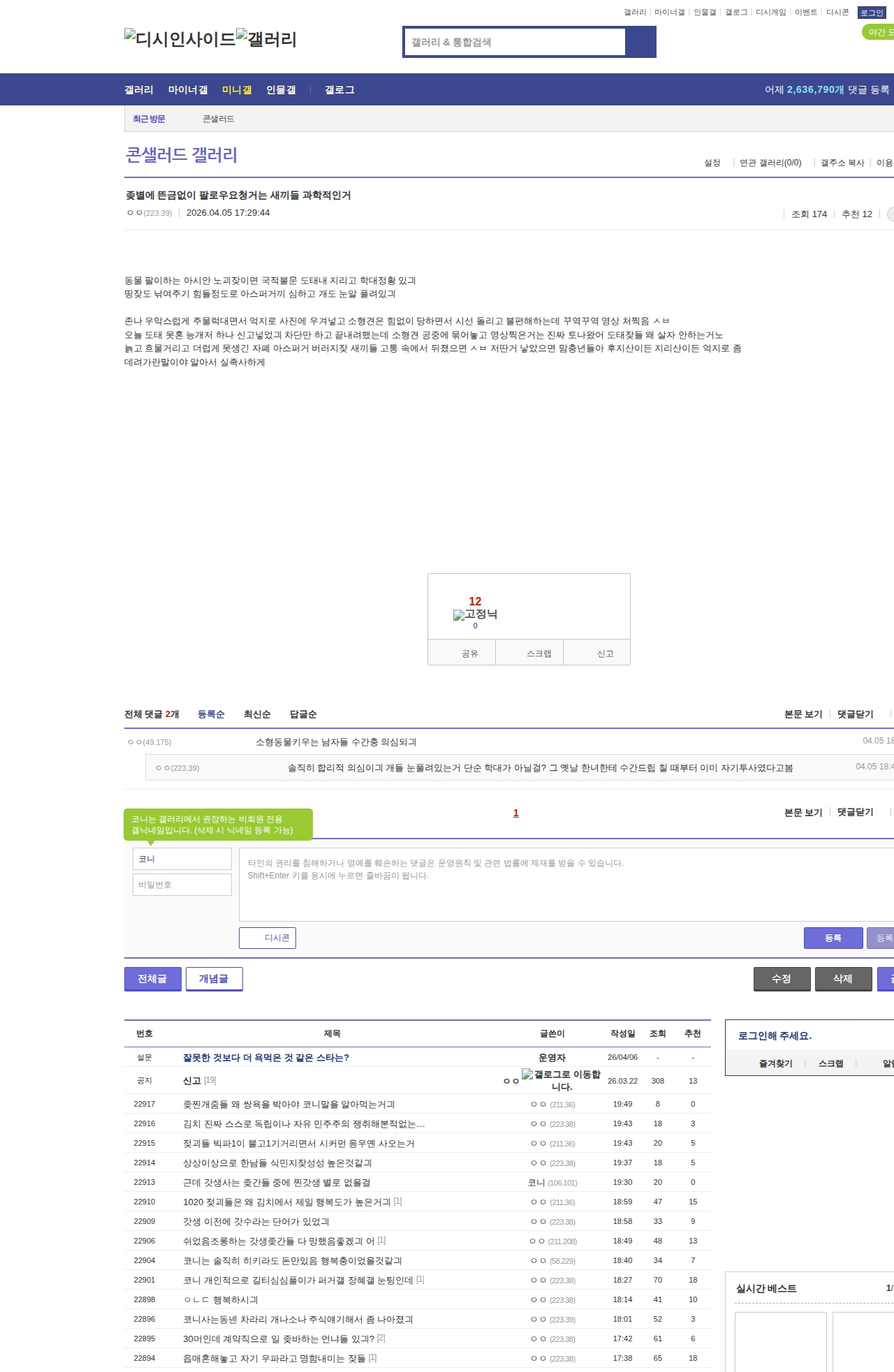The height and width of the screenshot is (1372, 894).
Task: Click the blue search button beside search box
Action: [x=641, y=42]
